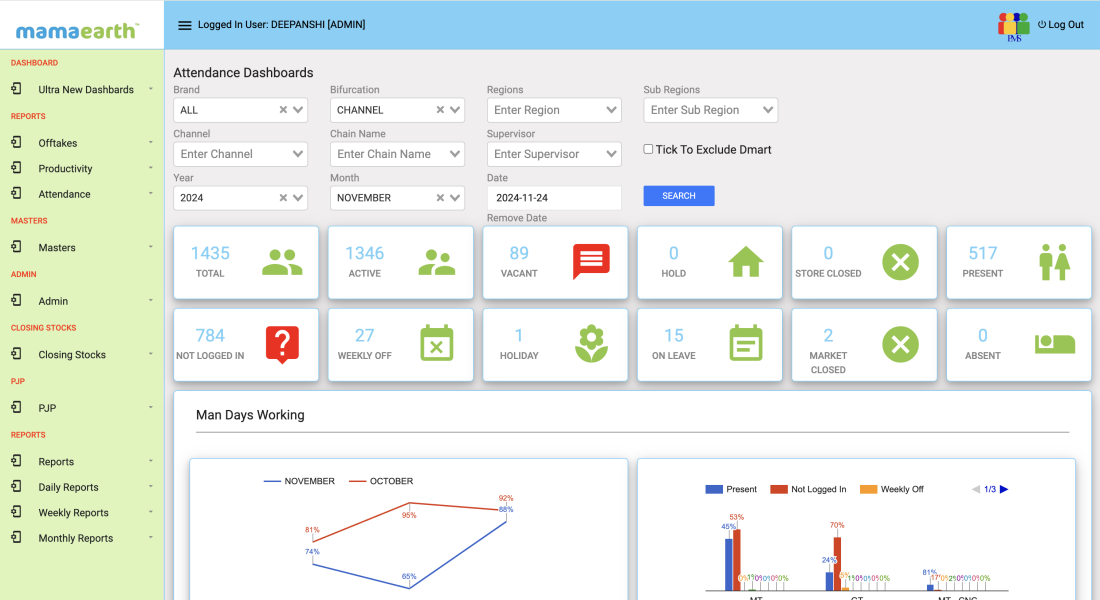Click the Man Days Working heading

point(250,415)
